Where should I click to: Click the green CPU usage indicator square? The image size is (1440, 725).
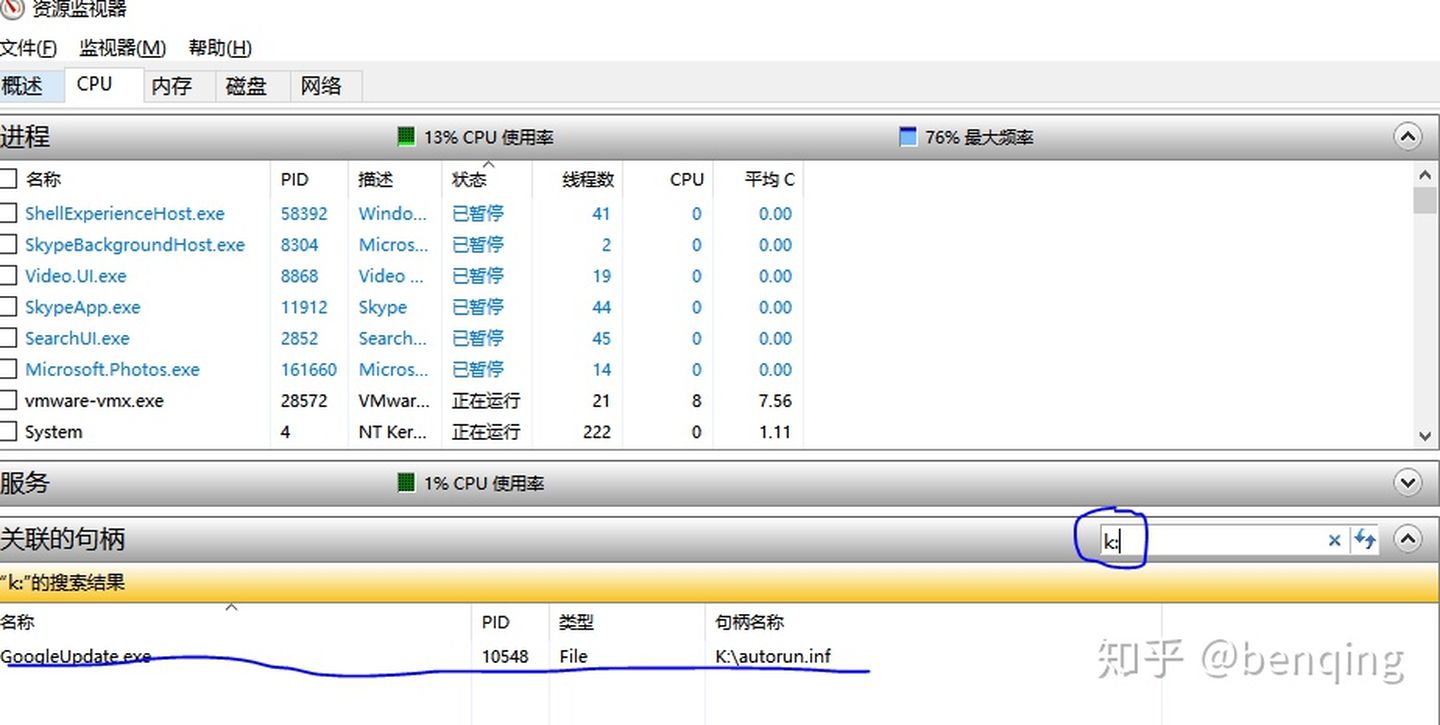pos(406,137)
